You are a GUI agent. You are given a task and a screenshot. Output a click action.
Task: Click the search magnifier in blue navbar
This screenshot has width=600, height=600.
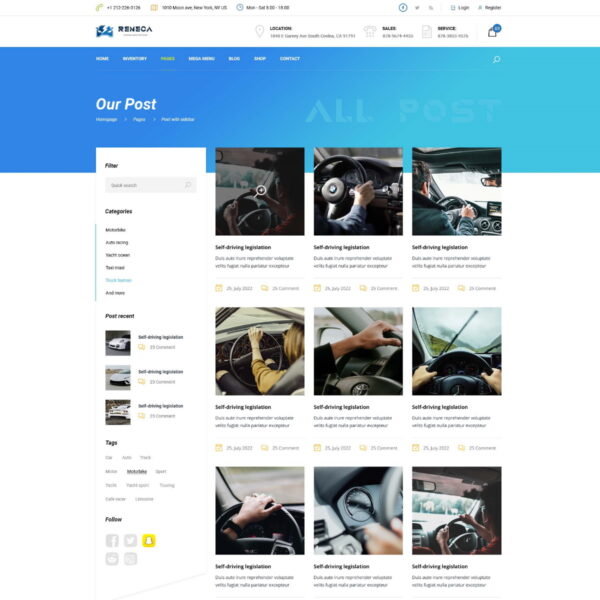[x=496, y=59]
